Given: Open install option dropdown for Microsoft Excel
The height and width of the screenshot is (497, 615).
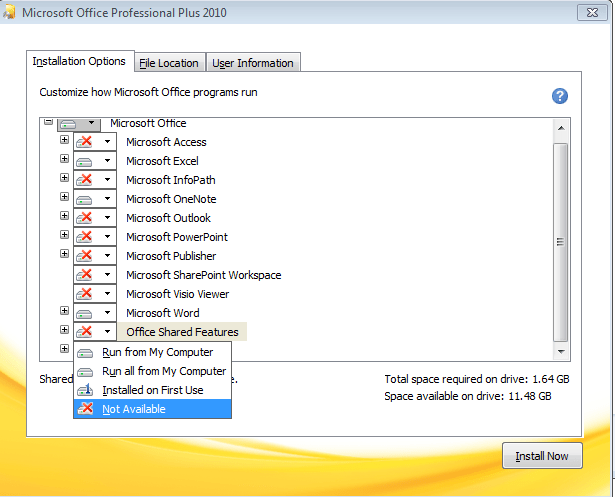Looking at the screenshot, I should tap(107, 160).
